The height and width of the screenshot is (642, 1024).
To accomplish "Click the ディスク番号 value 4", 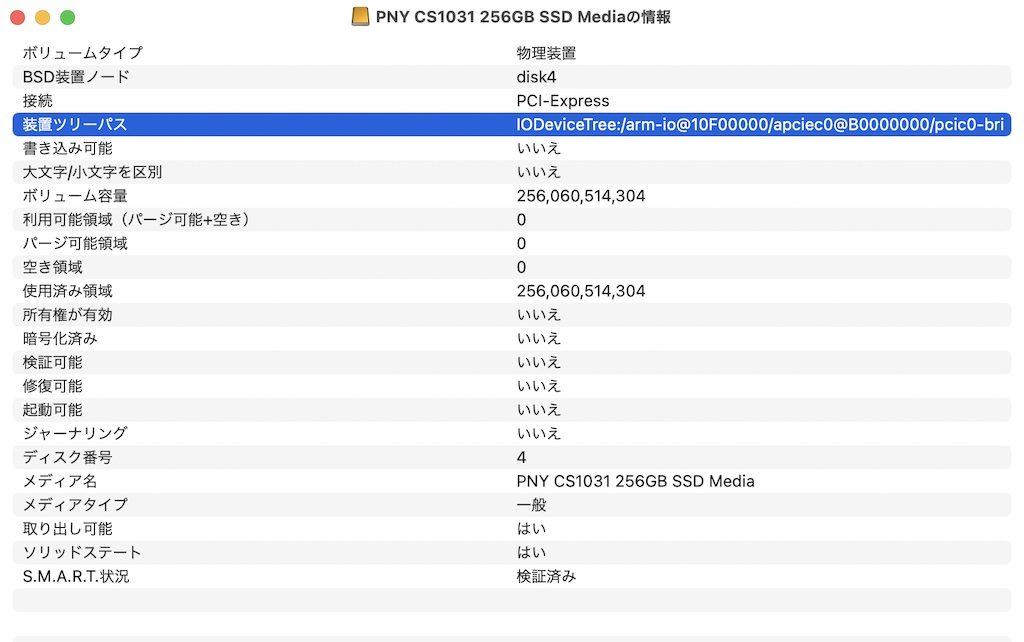I will [x=521, y=457].
